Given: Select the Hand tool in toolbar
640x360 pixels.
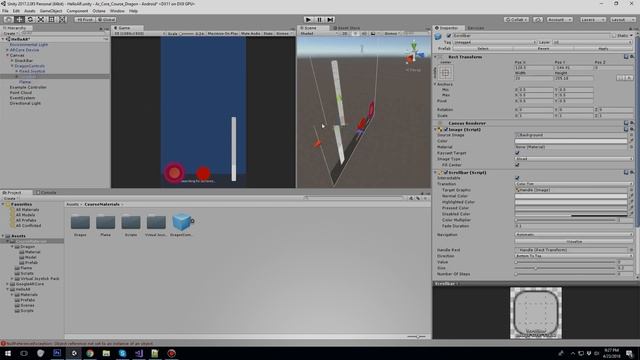Looking at the screenshot, I should 8,19.
